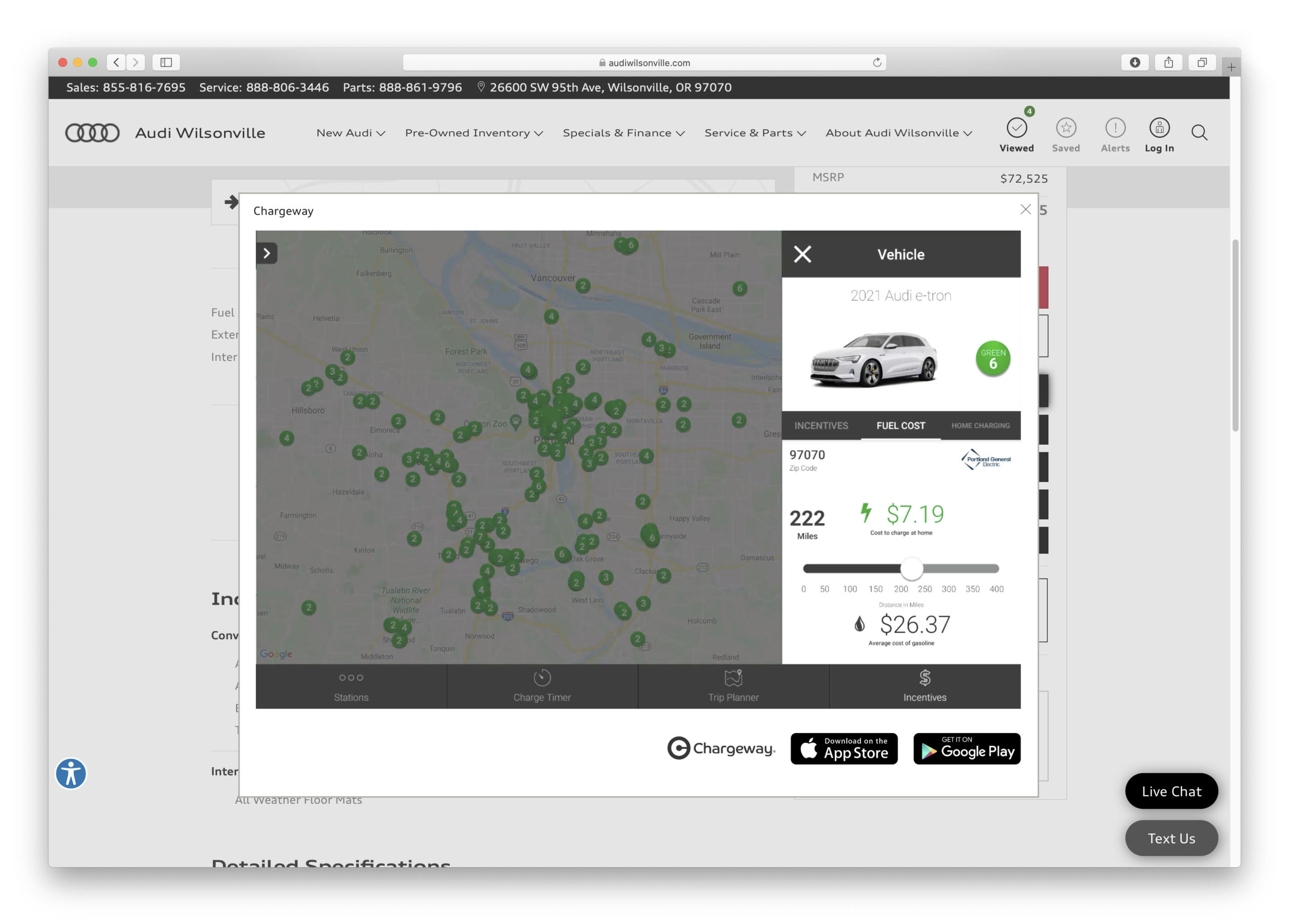Click the Audi rings logo
Image resolution: width=1289 pixels, height=924 pixels.
pos(92,132)
